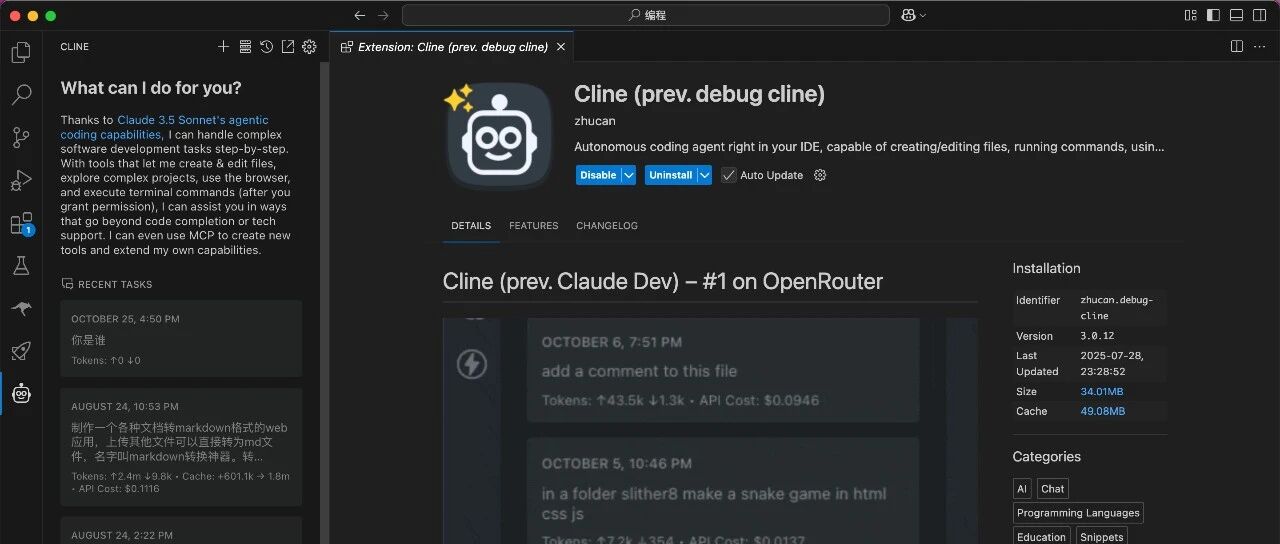The width and height of the screenshot is (1280, 544).
Task: Select the Cline robot icon in activity bar
Action: (x=21, y=394)
